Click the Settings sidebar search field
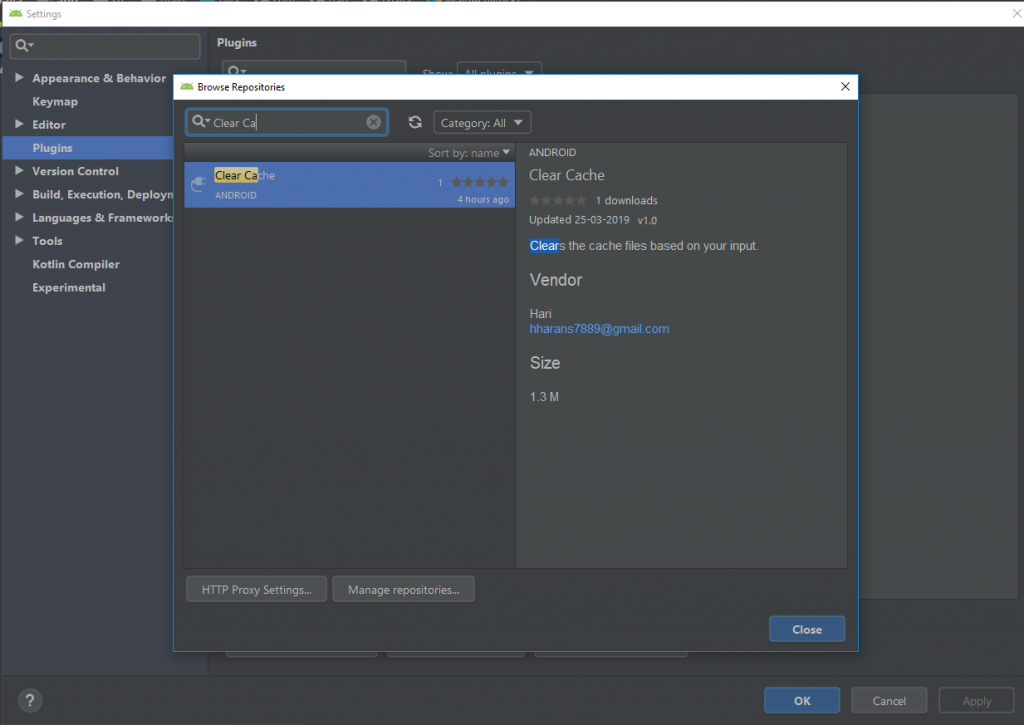The height and width of the screenshot is (725, 1024). [x=104, y=46]
